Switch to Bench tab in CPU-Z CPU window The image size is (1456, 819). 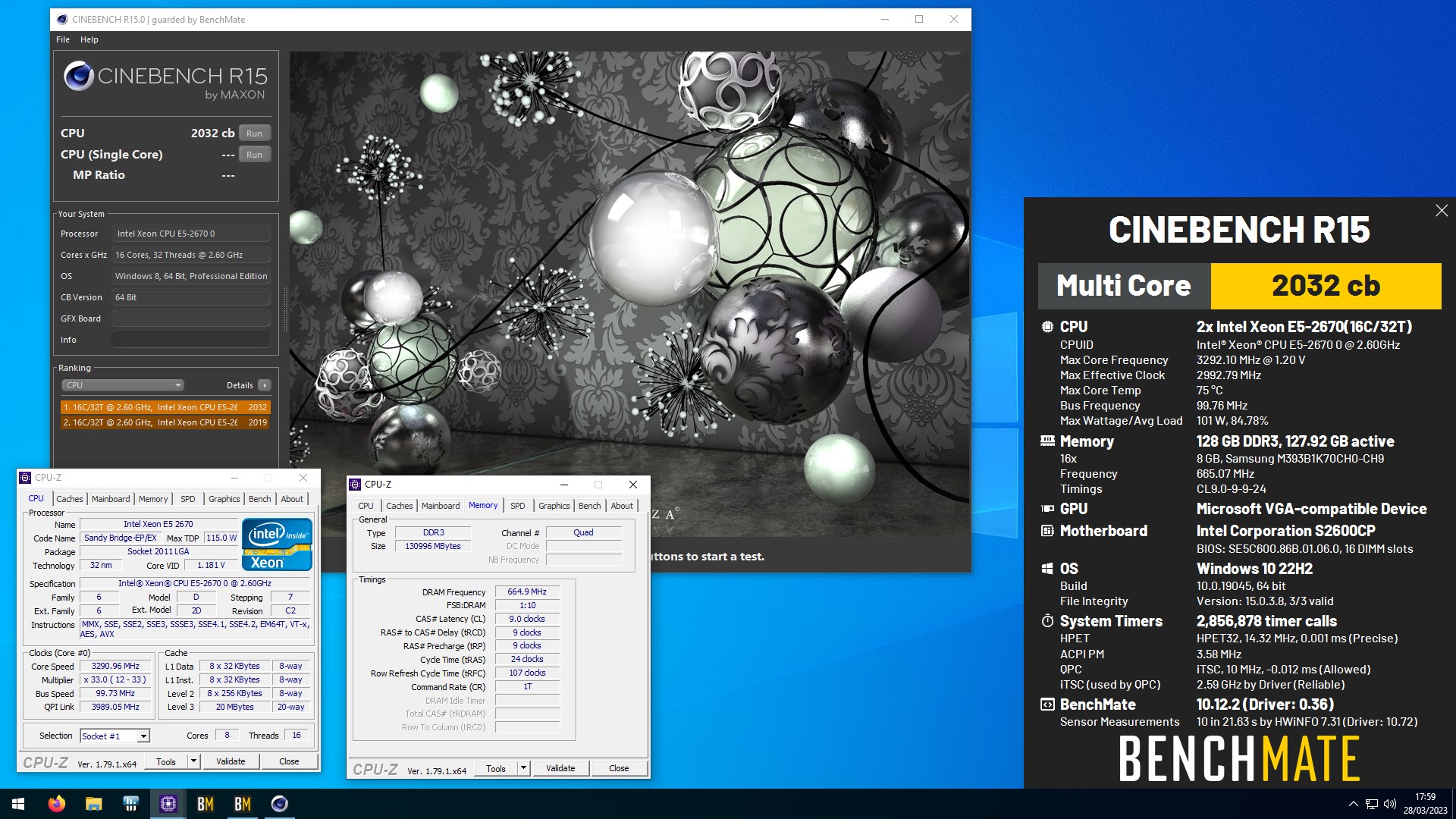tap(260, 499)
